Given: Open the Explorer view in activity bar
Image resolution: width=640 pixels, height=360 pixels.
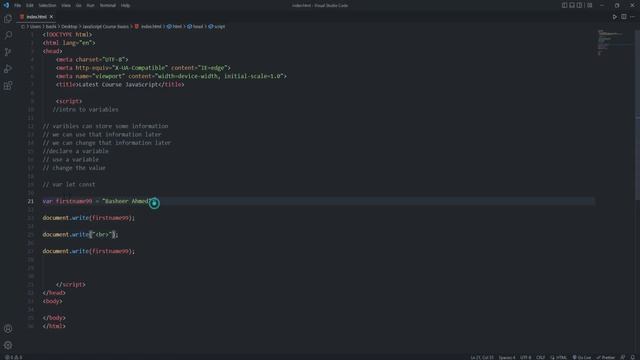Looking at the screenshot, I should tap(8, 19).
